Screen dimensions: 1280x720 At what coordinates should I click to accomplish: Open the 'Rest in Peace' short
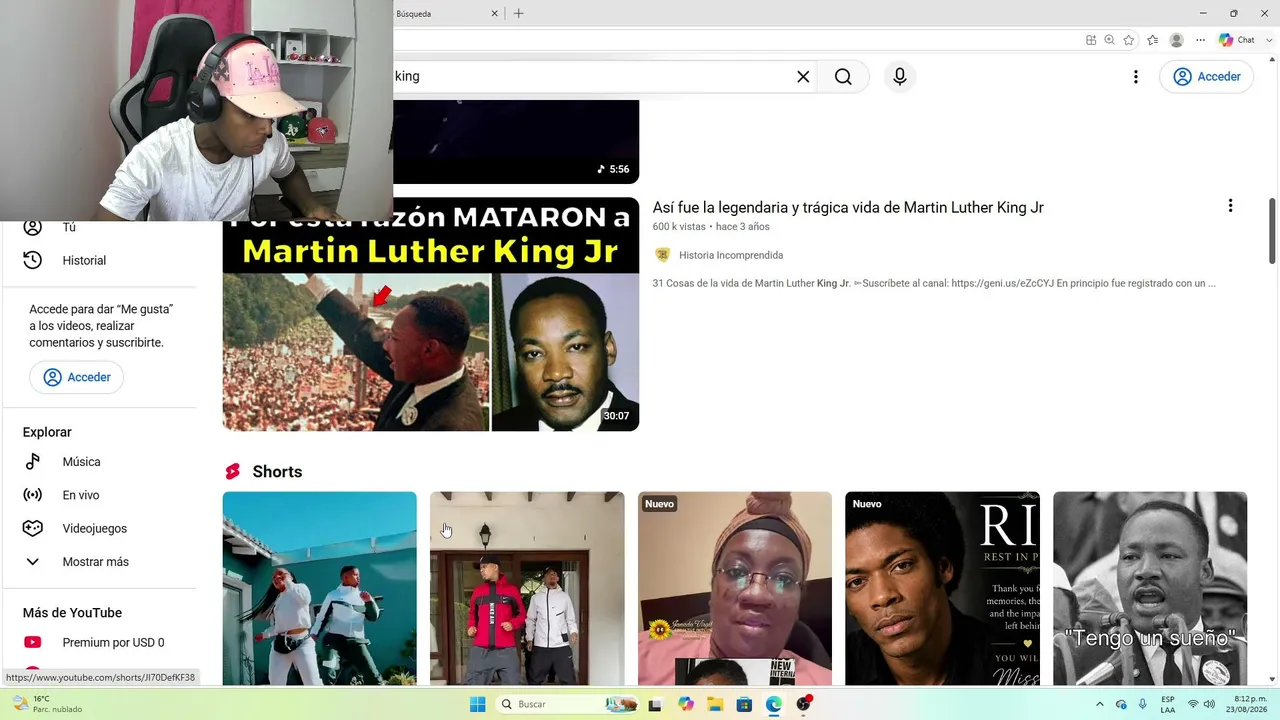[x=942, y=588]
